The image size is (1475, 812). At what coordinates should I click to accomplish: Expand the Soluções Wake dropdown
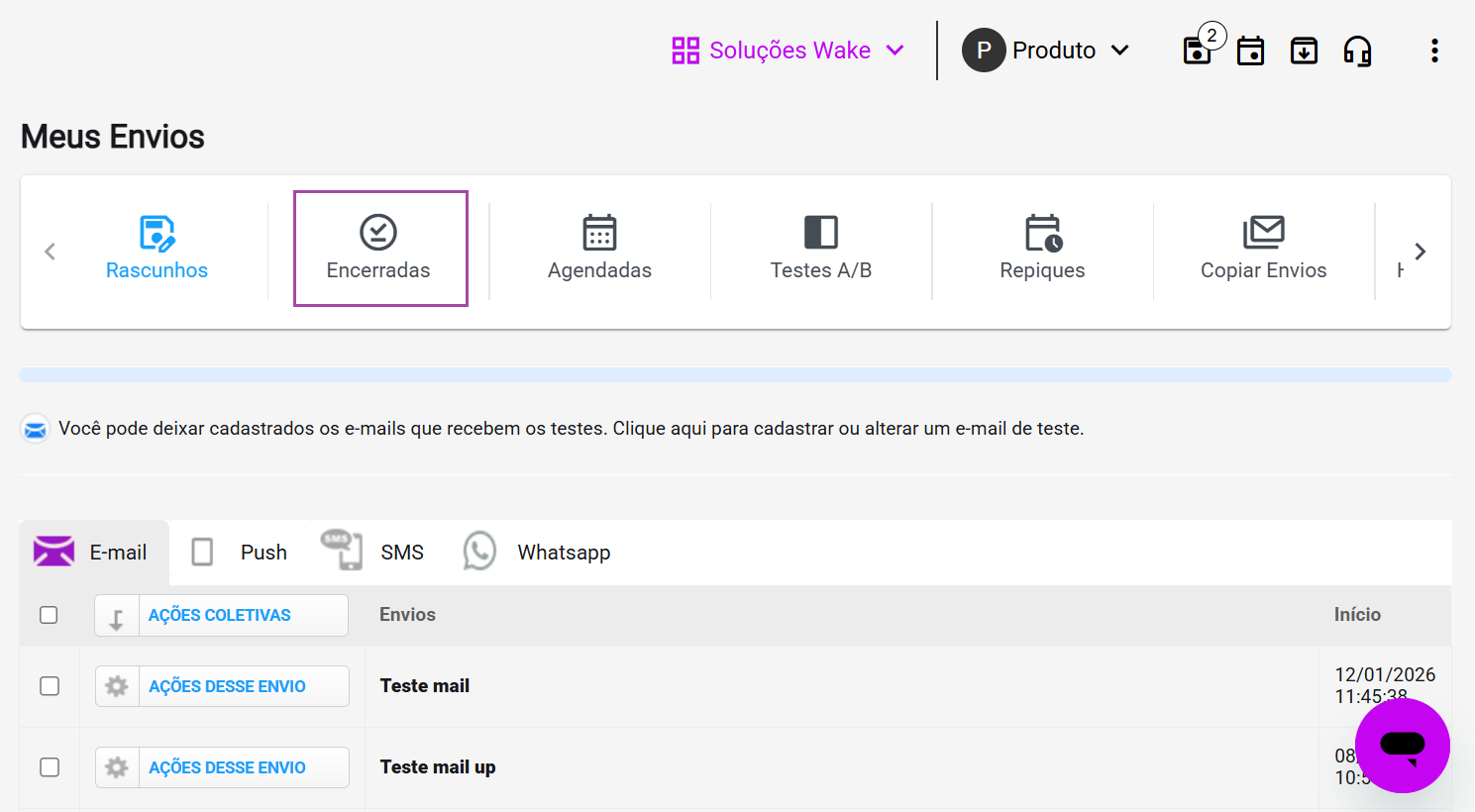pos(789,51)
